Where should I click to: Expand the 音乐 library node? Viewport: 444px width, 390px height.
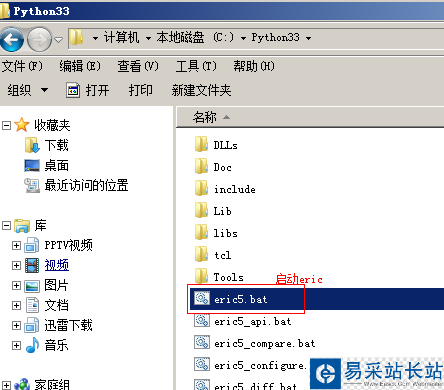[x=16, y=346]
